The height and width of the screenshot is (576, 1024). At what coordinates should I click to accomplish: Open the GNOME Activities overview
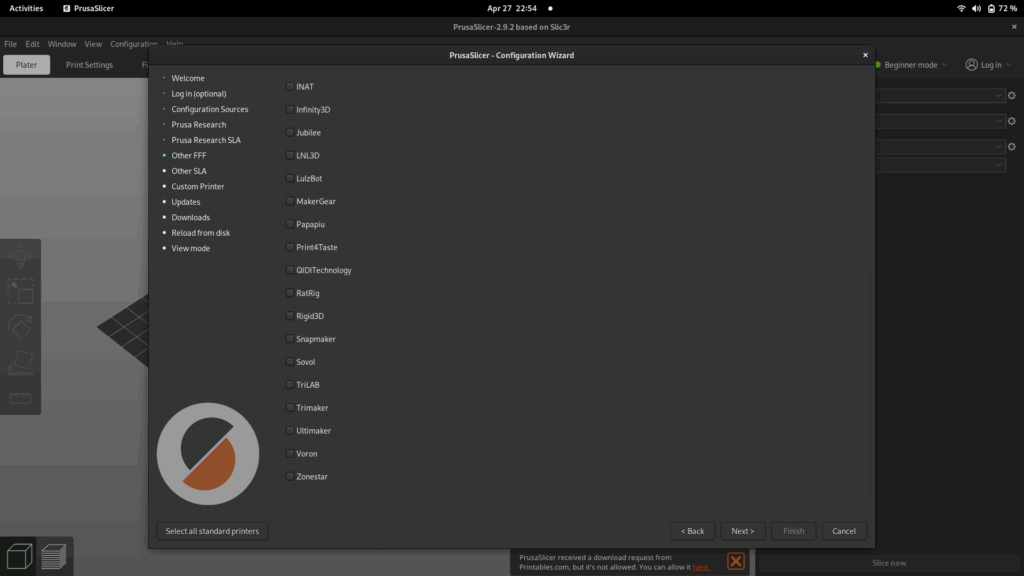[x=26, y=8]
